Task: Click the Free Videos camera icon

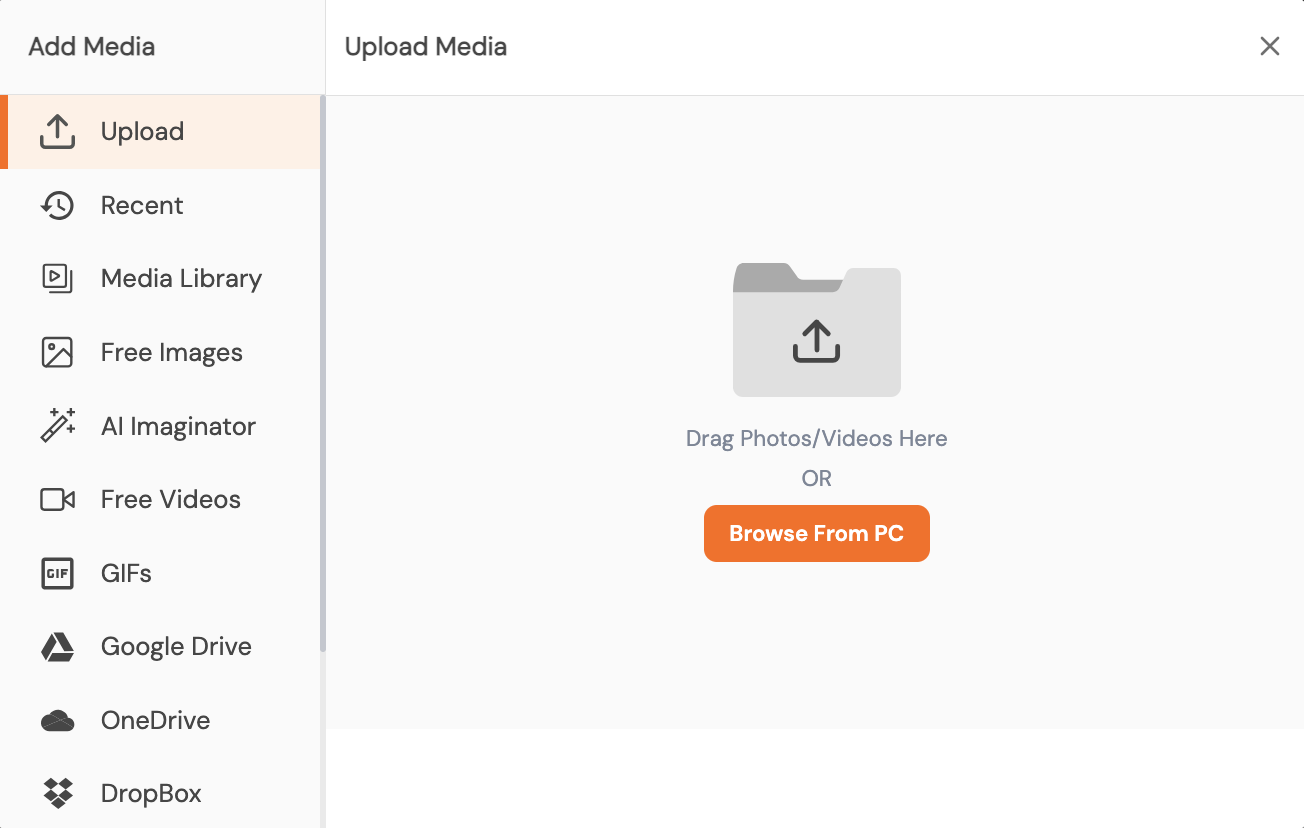Action: tap(57, 500)
